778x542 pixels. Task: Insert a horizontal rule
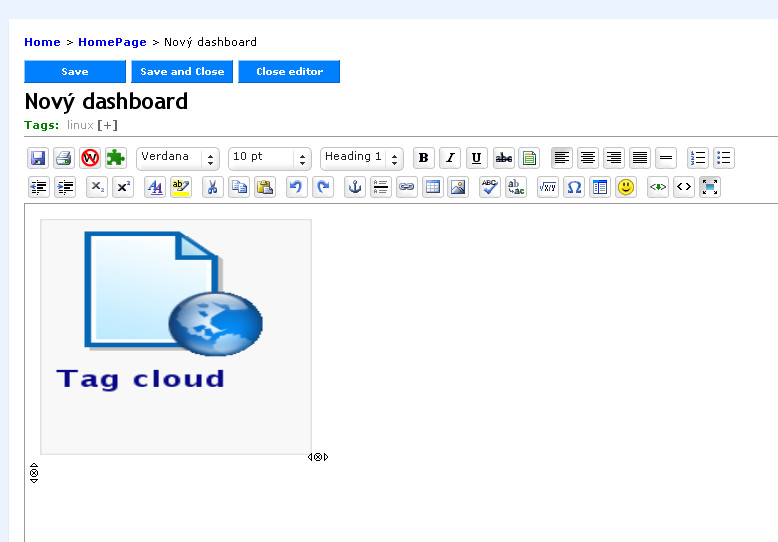pos(666,158)
